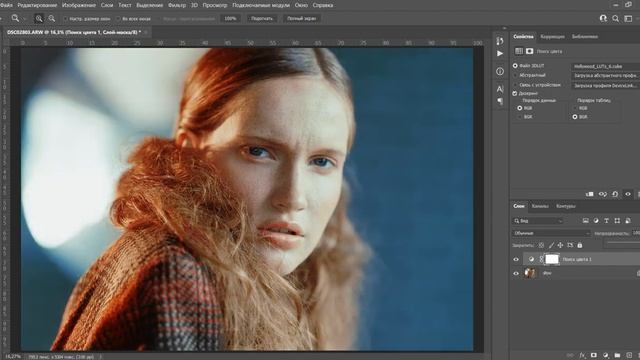Filter layers by adjustment layer icon
The width and height of the screenshot is (640, 360).
[x=596, y=221]
